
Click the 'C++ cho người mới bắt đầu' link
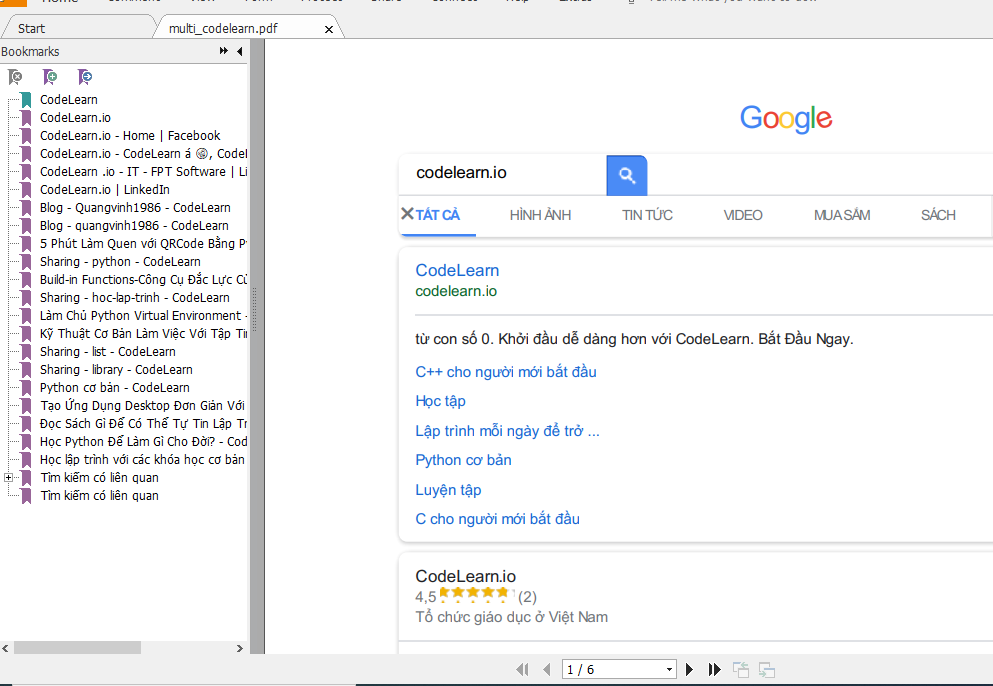[505, 372]
